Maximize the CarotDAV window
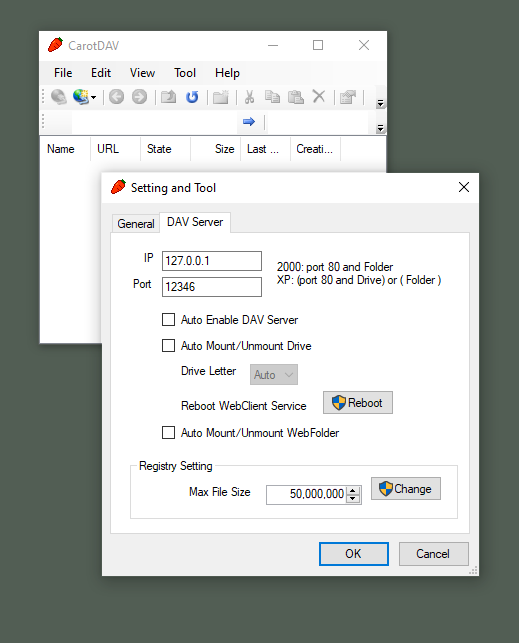 coord(318,45)
